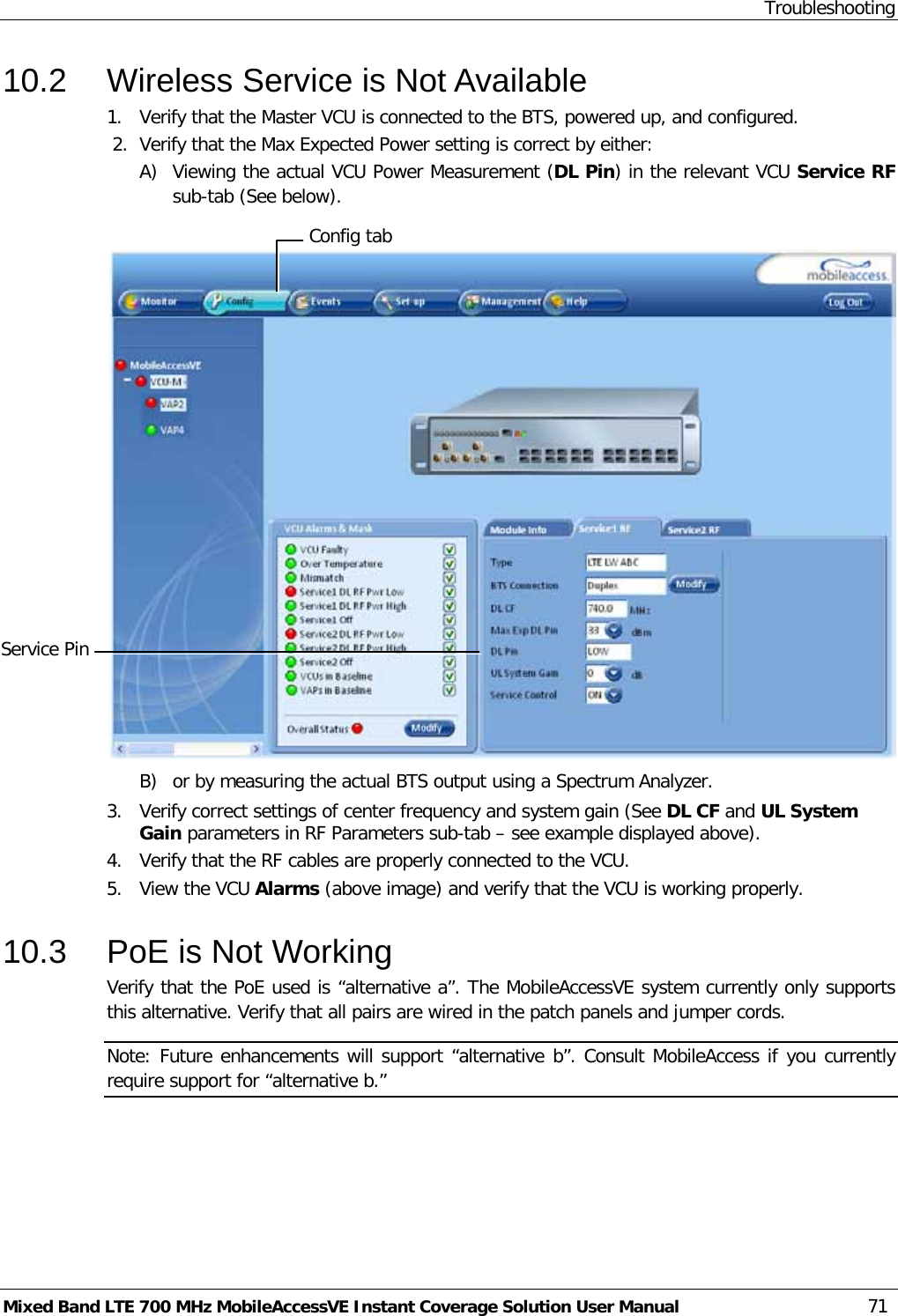Click the UL System Gain label
The width and height of the screenshot is (898, 1316).
pyautogui.click(x=525, y=674)
